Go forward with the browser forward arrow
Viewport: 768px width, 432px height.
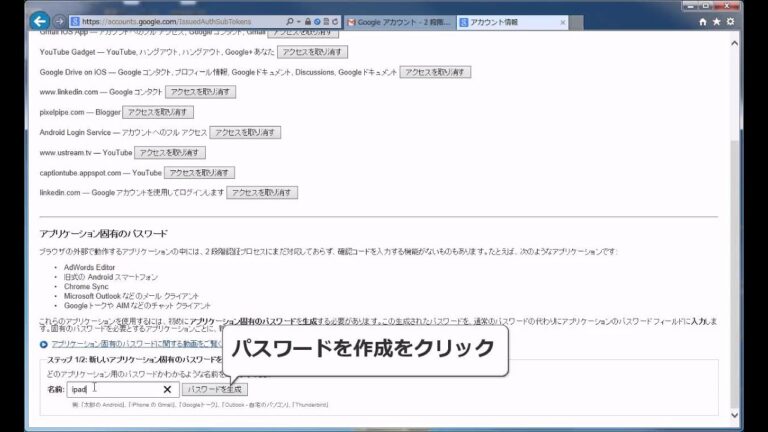59,22
